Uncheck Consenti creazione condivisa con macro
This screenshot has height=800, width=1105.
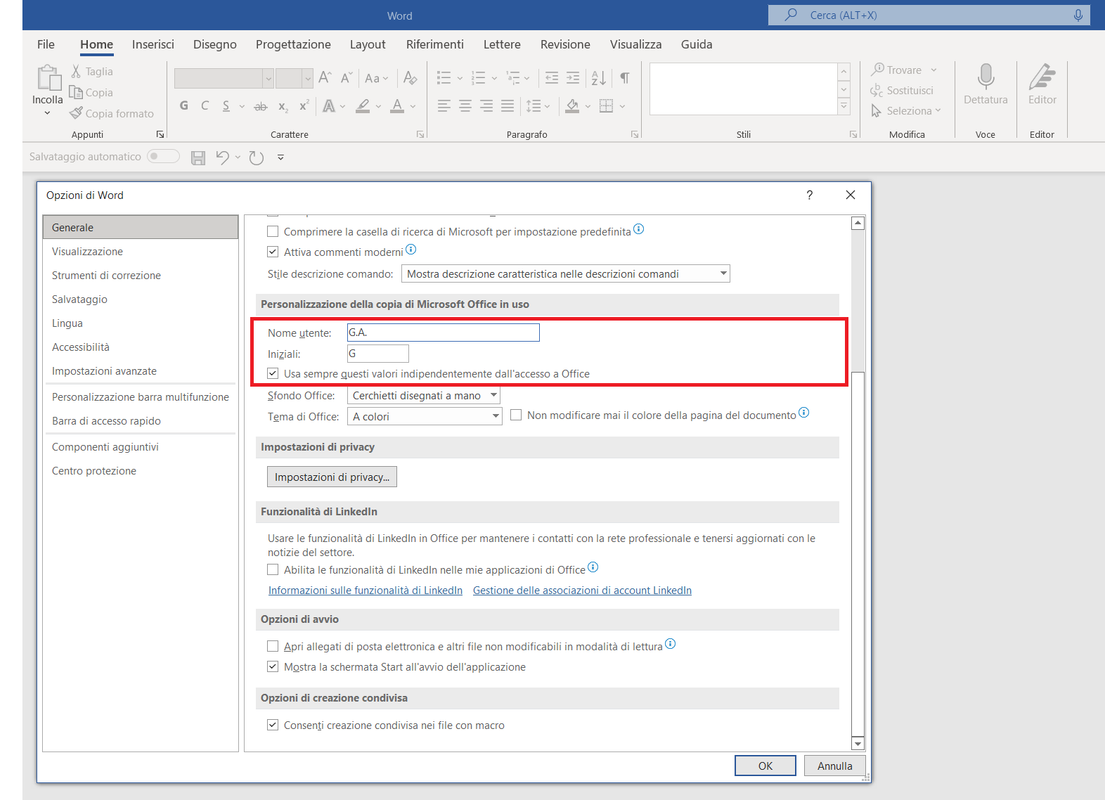pyautogui.click(x=273, y=725)
